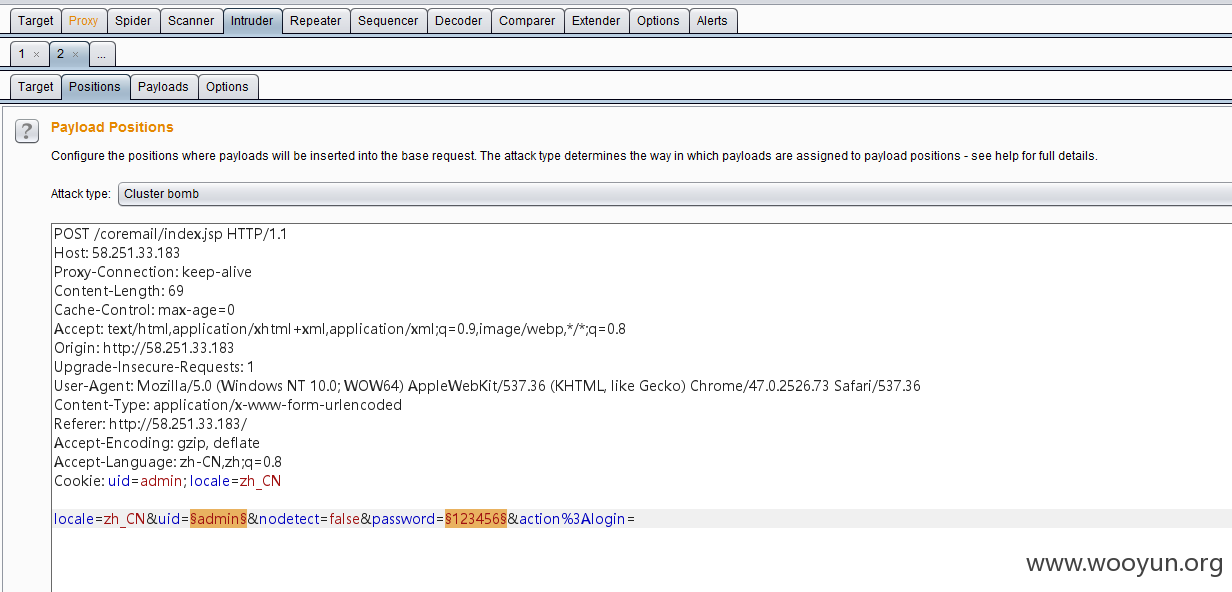This screenshot has width=1232, height=592.
Task: Click the Origin header line
Action: [144, 348]
